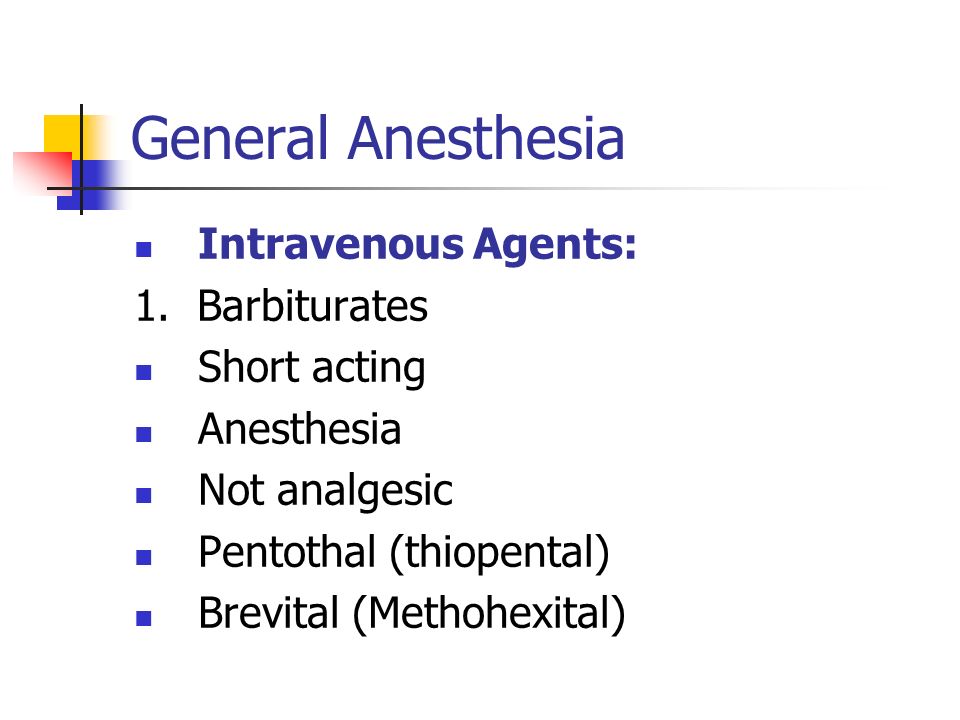
Task: Select the Not analgesic line
Action: (x=325, y=491)
